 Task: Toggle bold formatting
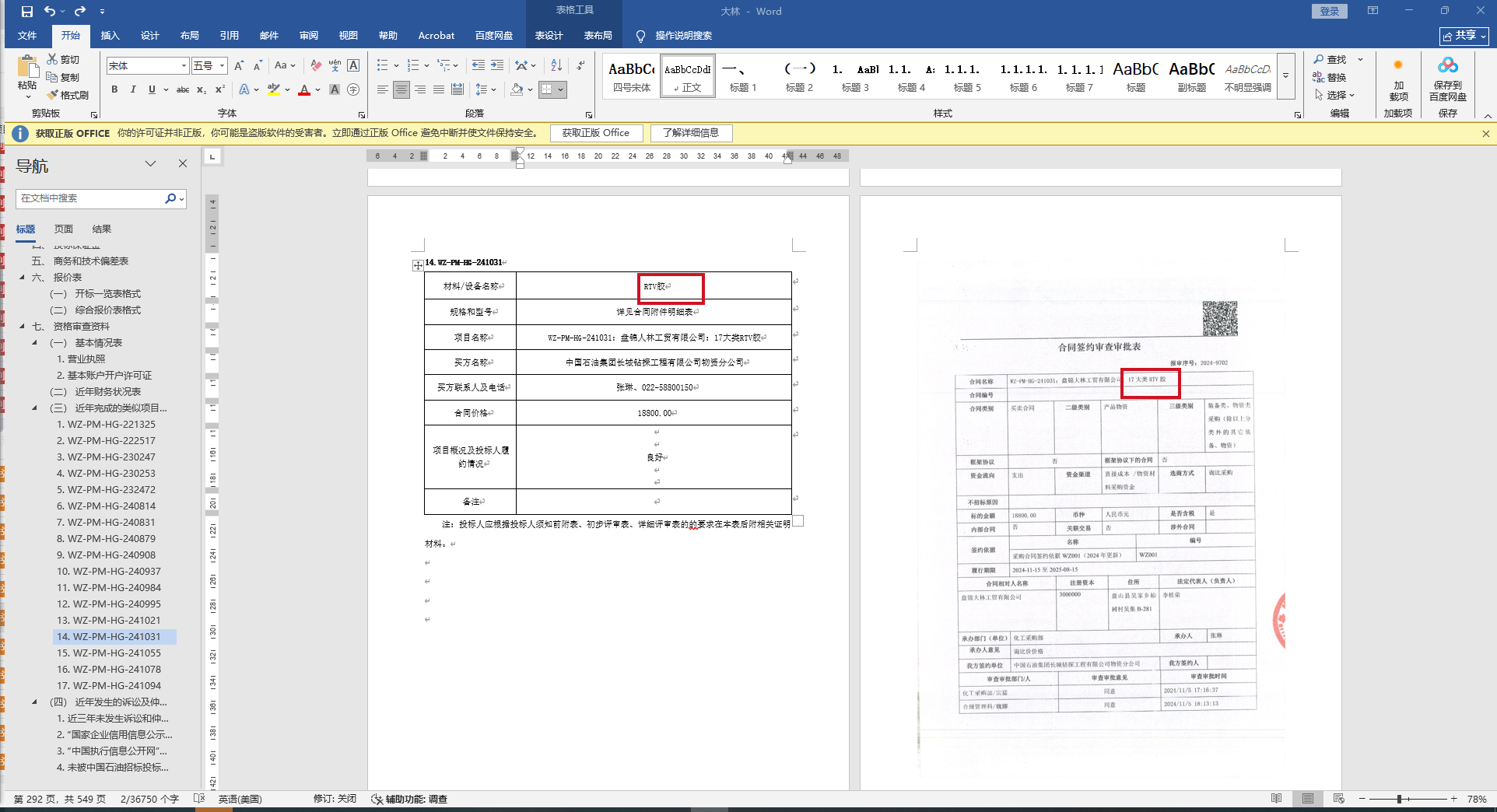click(x=114, y=89)
